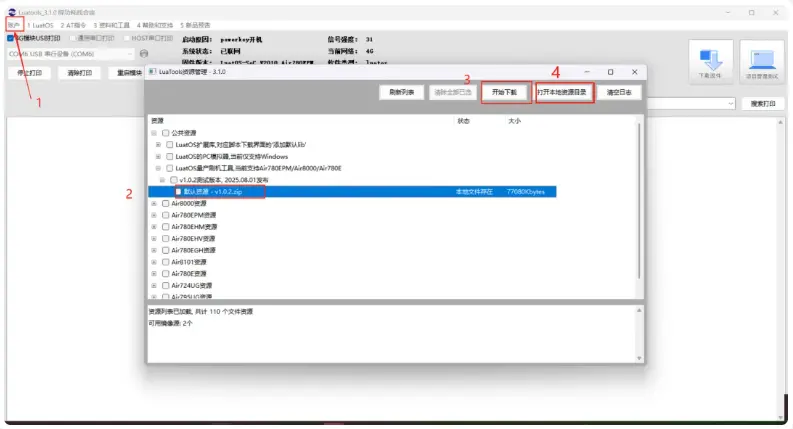Click the 打开本地资源目录 button
The height and width of the screenshot is (429, 793).
click(562, 92)
